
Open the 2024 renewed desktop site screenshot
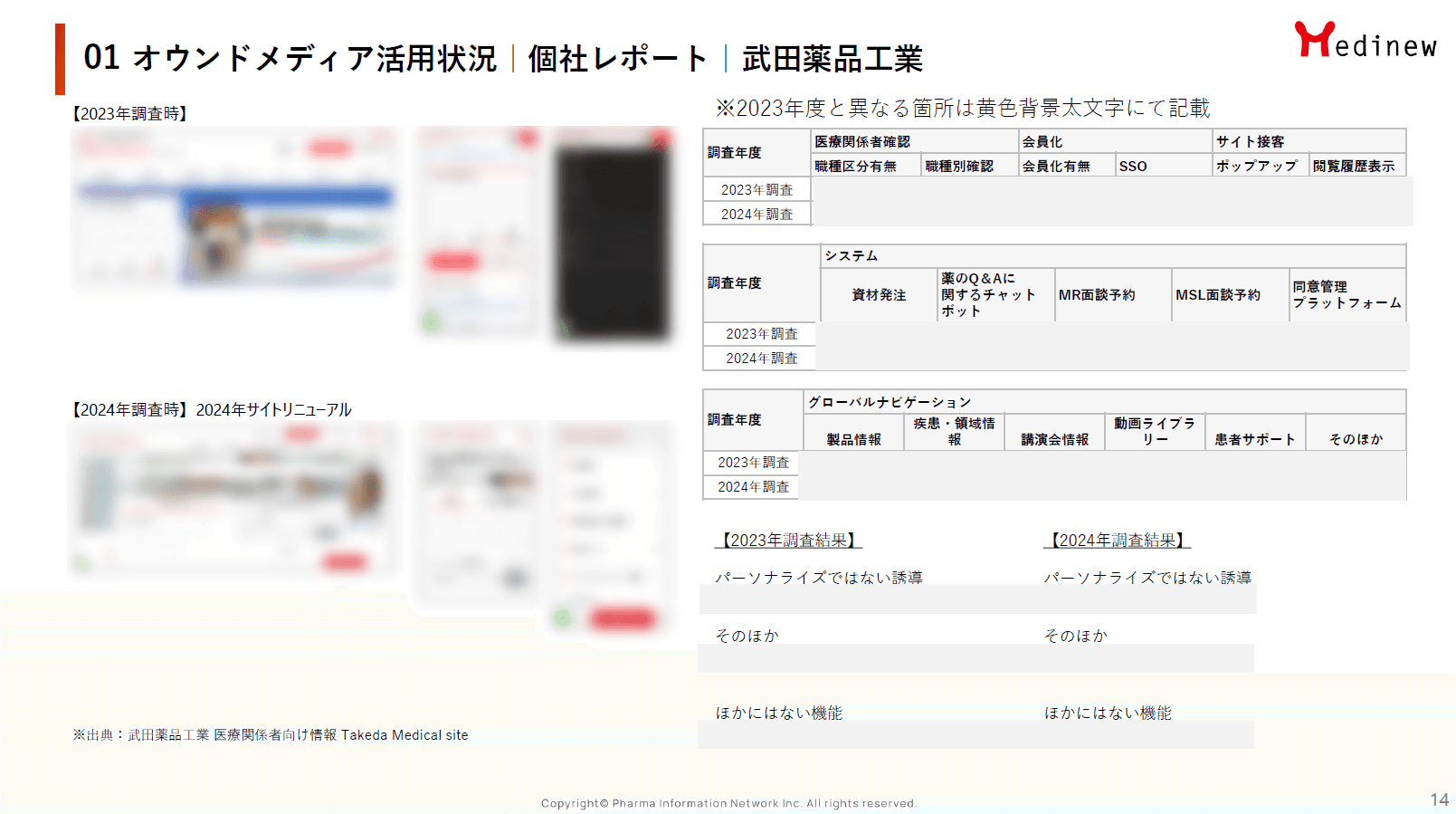pyautogui.click(x=234, y=500)
